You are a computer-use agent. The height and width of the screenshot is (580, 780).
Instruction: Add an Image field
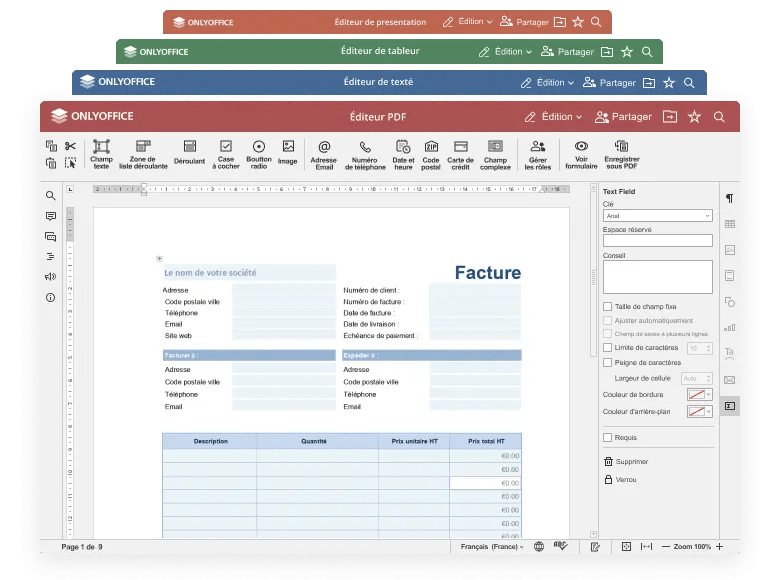pos(288,153)
